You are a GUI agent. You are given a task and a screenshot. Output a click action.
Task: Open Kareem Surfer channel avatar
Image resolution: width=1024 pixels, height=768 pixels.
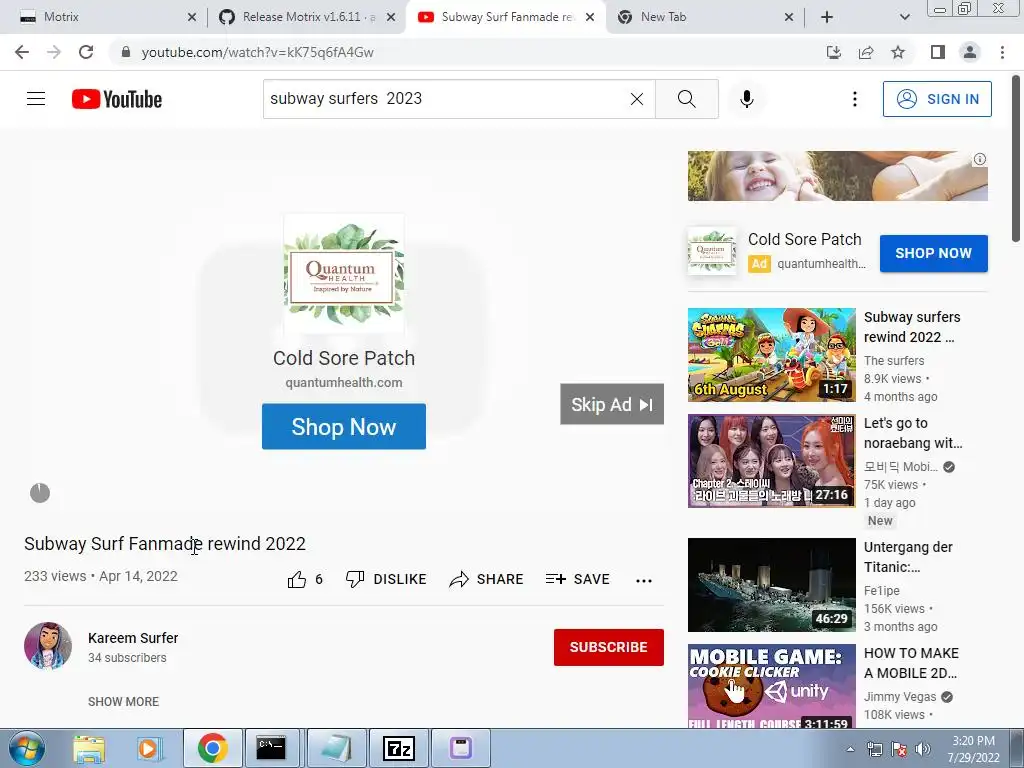[x=48, y=646]
